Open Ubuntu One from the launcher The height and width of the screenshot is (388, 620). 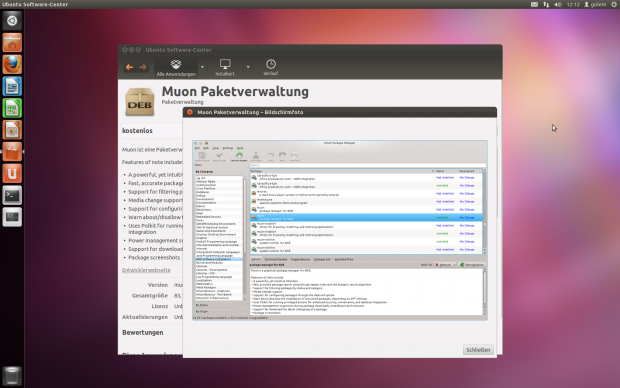click(x=12, y=173)
